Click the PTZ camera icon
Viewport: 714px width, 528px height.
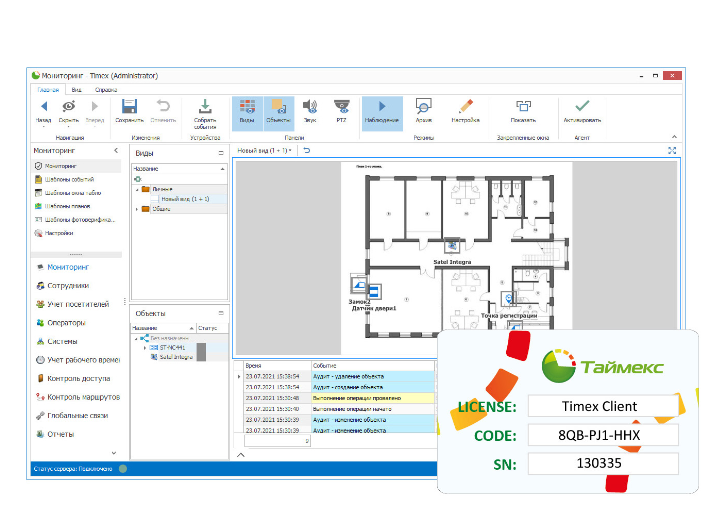[x=340, y=108]
